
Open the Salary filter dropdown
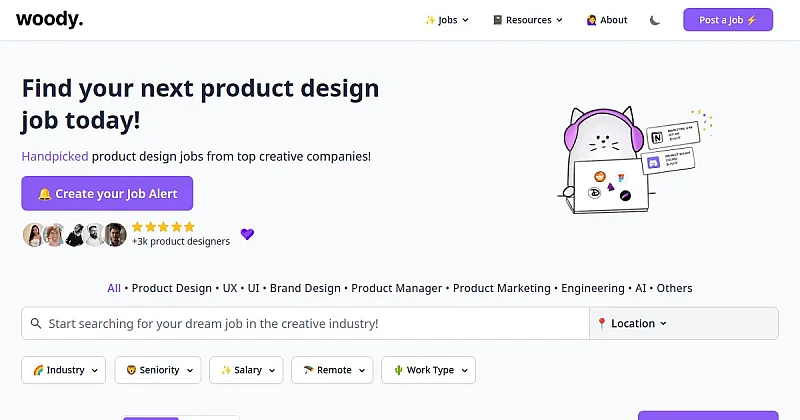[x=246, y=370]
